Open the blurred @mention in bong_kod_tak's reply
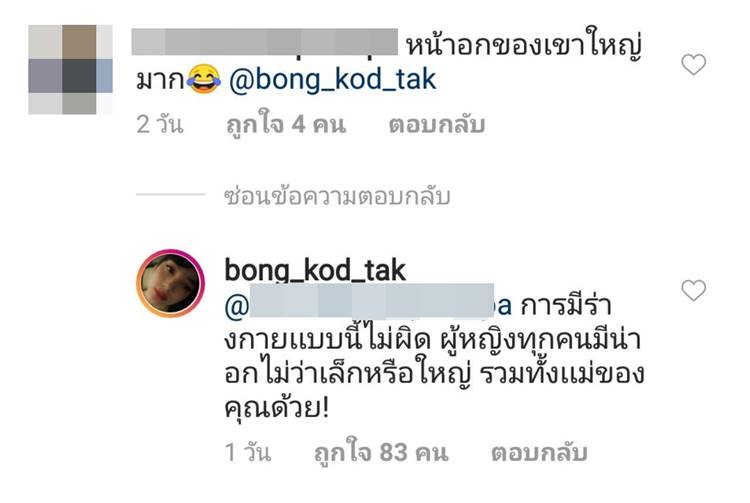Viewport: 750px width, 503px height. 368,305
